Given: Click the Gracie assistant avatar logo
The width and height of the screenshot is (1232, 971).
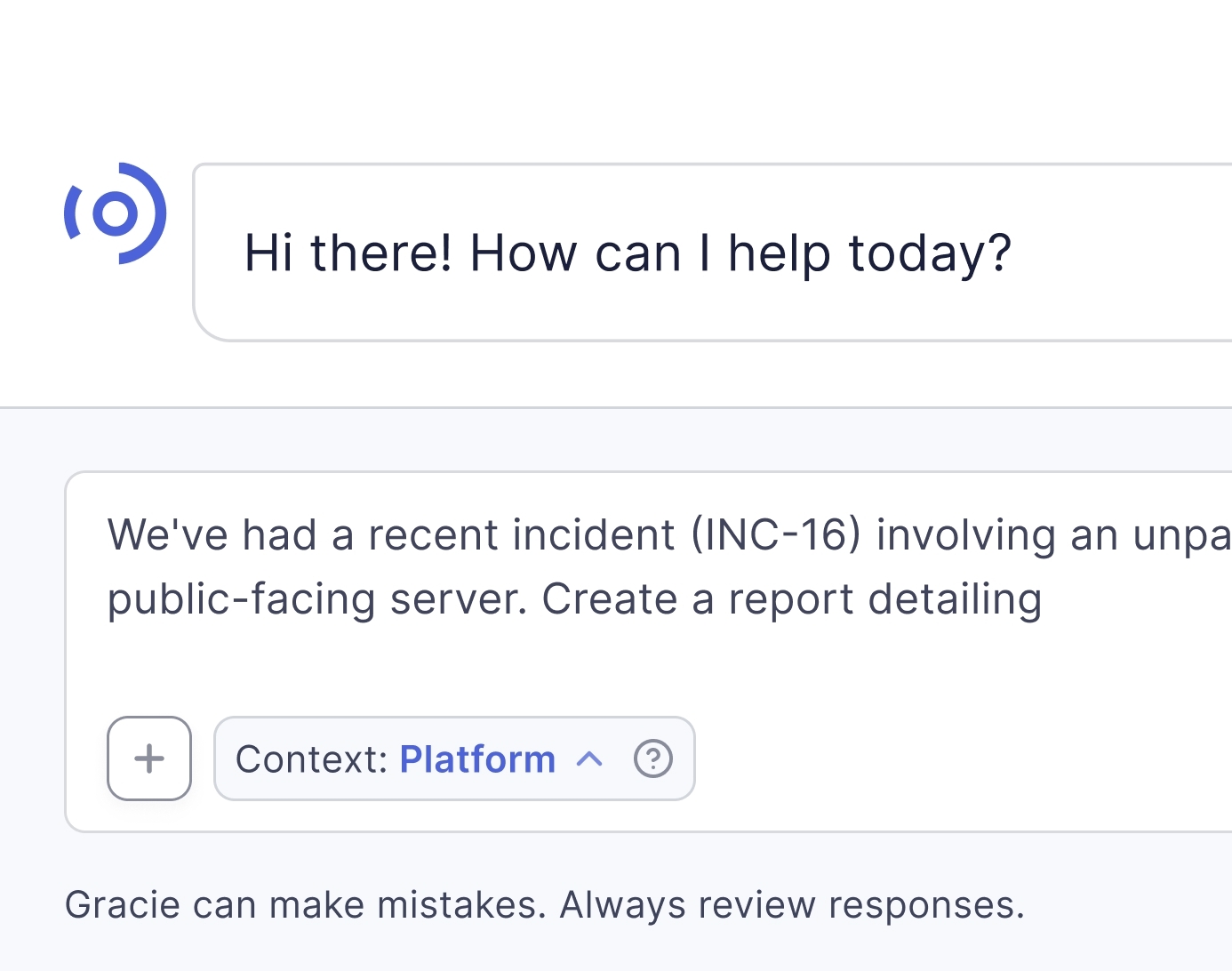Looking at the screenshot, I should (x=116, y=213).
